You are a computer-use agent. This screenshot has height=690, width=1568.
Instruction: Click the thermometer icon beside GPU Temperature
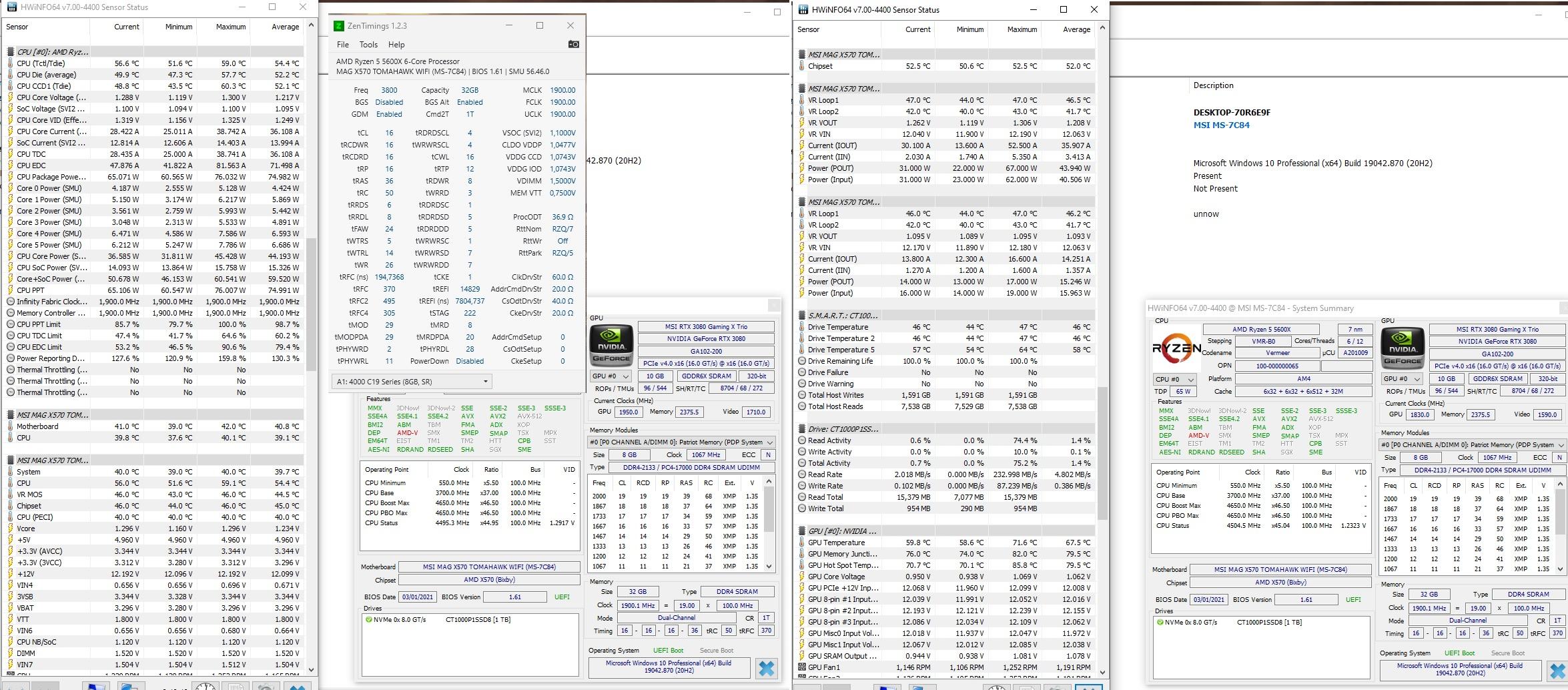[802, 543]
